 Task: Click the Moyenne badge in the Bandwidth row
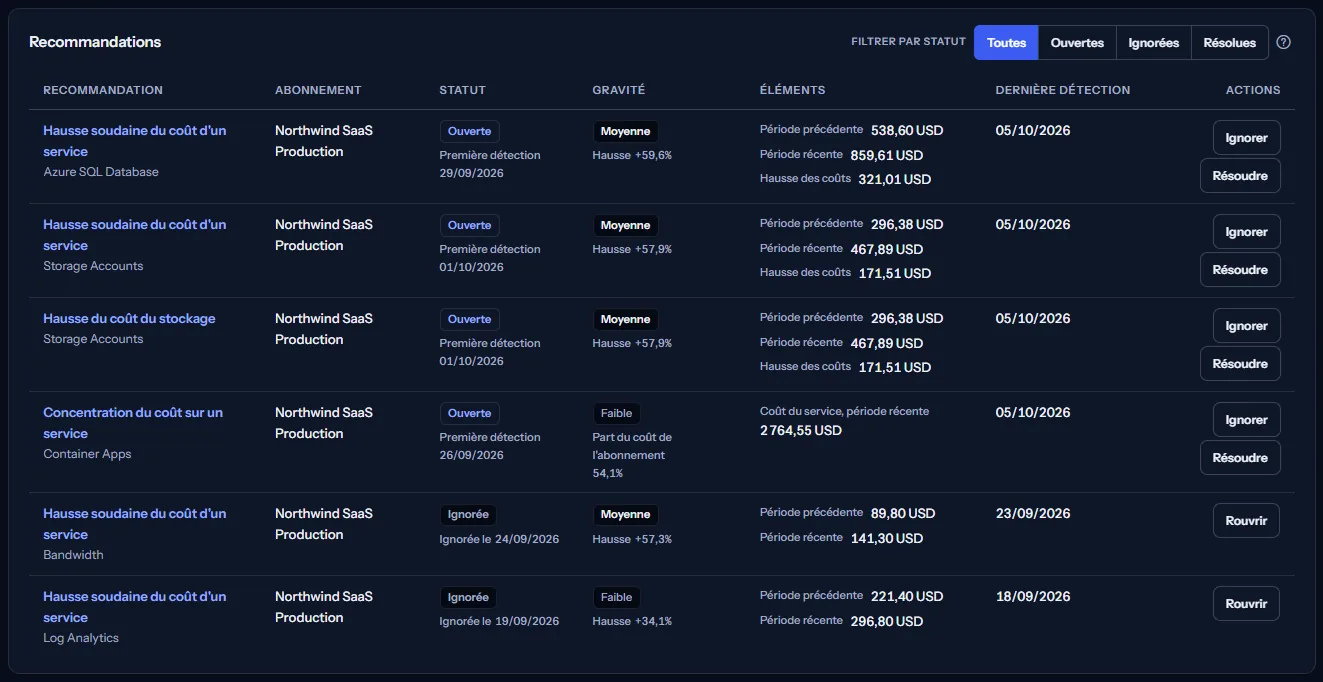point(625,514)
